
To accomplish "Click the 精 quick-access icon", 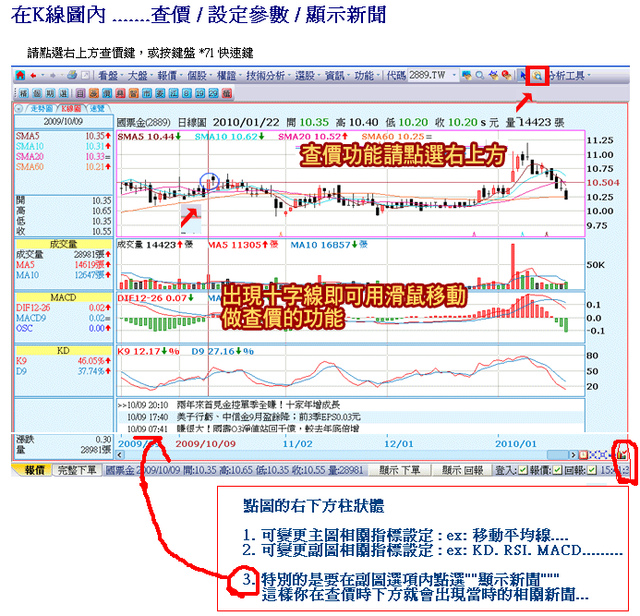I will (x=24, y=93).
